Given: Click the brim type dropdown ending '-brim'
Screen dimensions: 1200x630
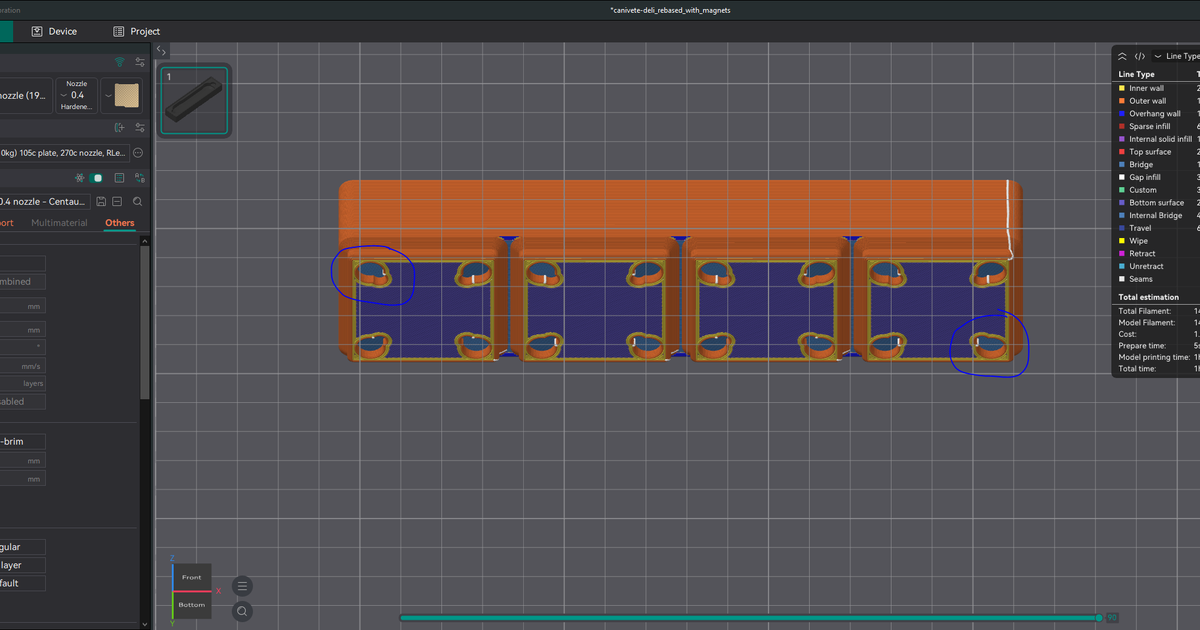Looking at the screenshot, I should [23, 441].
